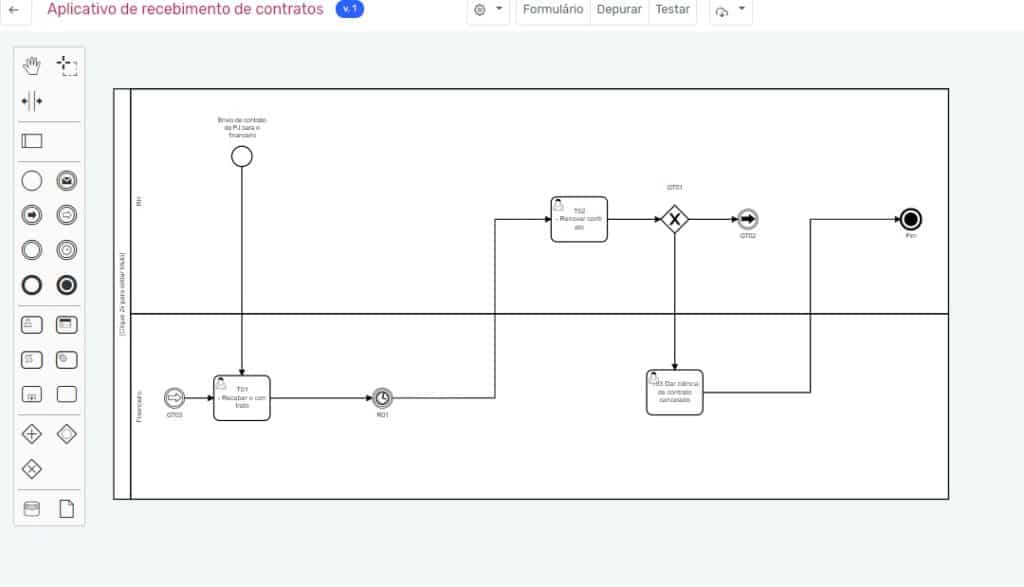1024x587 pixels.
Task: Select the document data object shape
Action: (66, 509)
